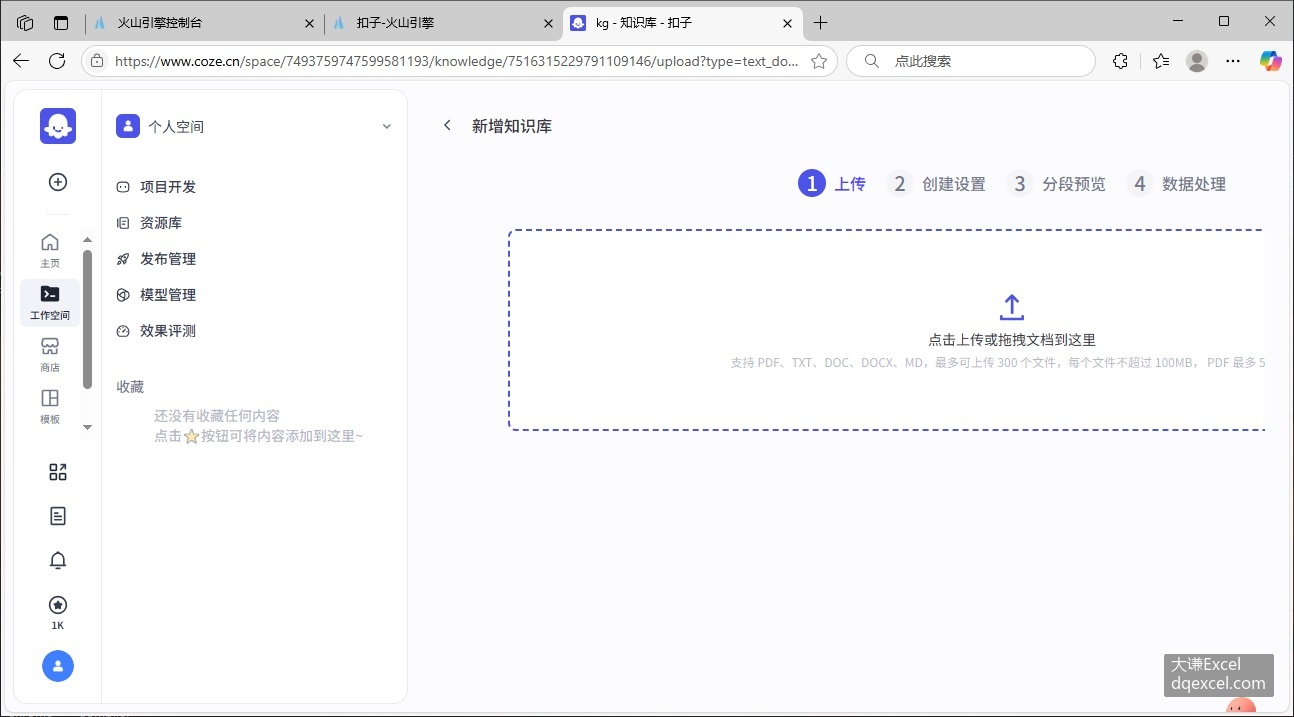The image size is (1294, 717).
Task: Click the plus create button in sidebar
Action: pos(58,182)
